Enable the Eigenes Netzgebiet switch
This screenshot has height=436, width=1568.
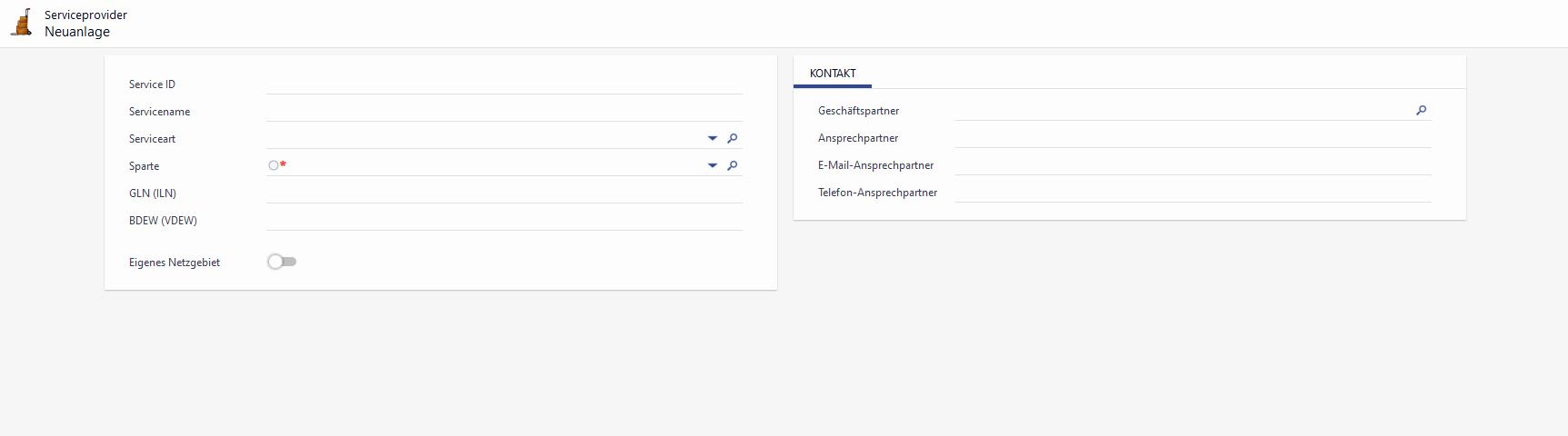tap(282, 262)
